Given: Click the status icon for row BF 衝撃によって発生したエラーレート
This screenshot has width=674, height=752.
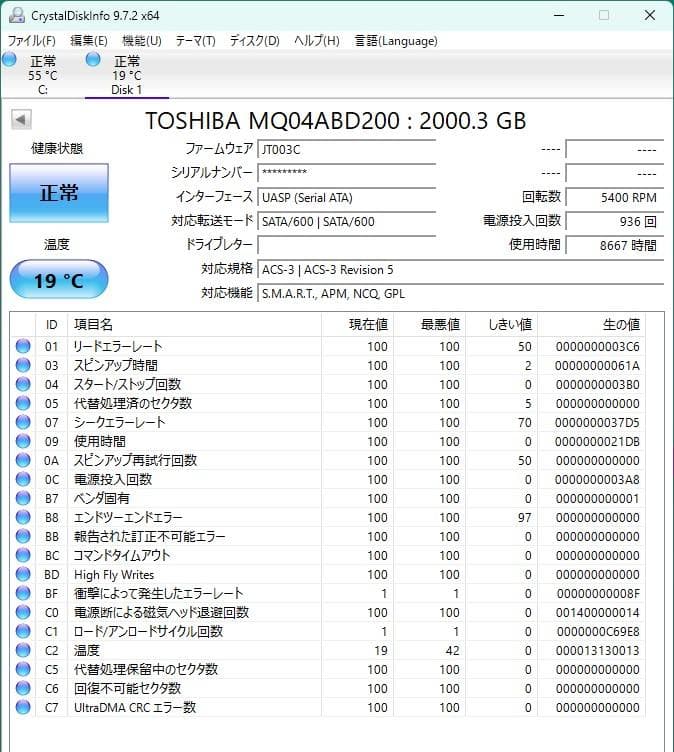Looking at the screenshot, I should pyautogui.click(x=23, y=593).
